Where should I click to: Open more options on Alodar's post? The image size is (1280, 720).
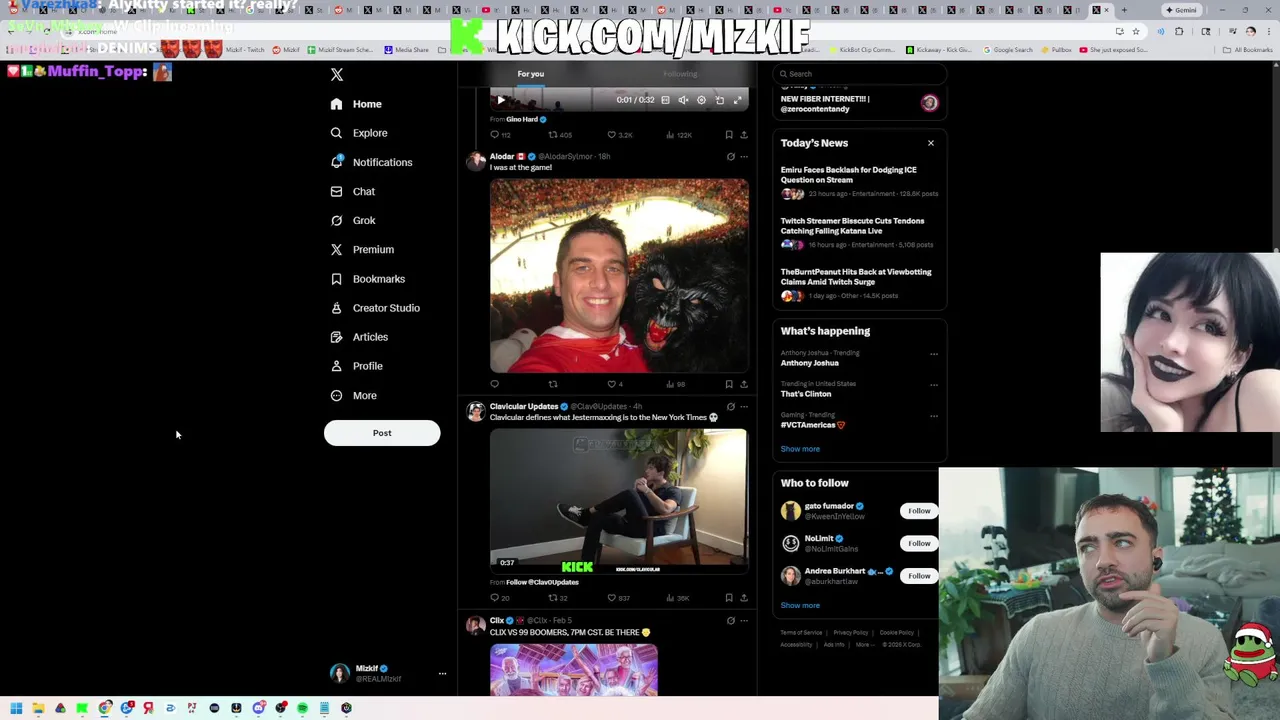[744, 157]
